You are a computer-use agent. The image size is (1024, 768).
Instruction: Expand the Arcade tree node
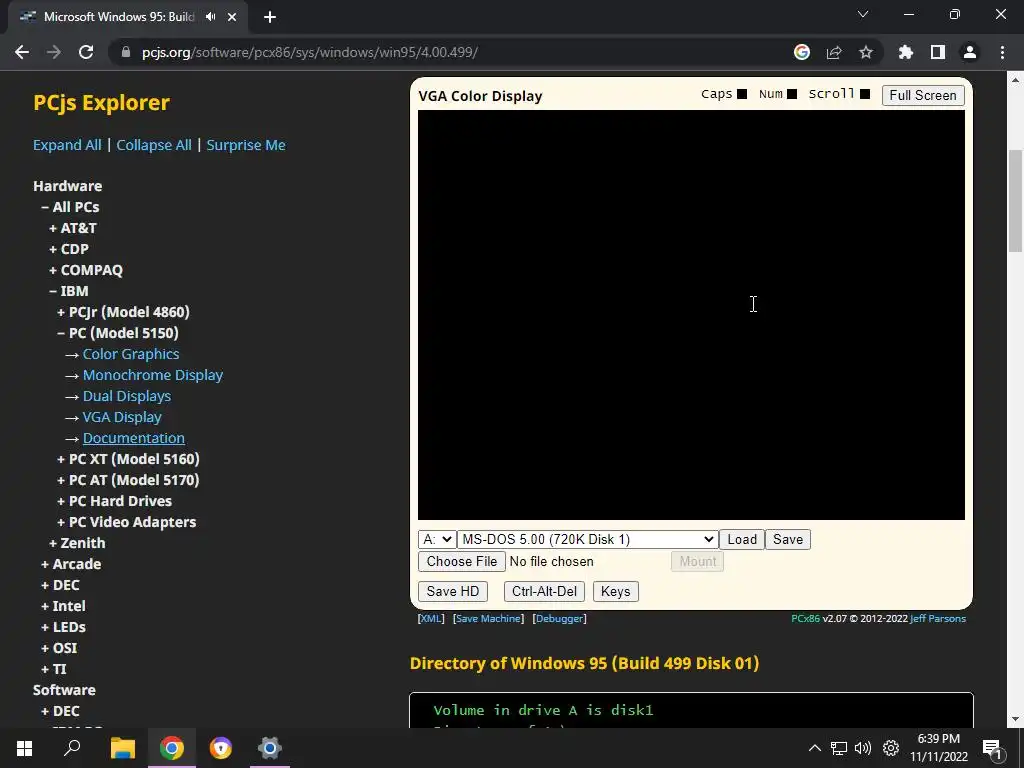click(x=71, y=564)
